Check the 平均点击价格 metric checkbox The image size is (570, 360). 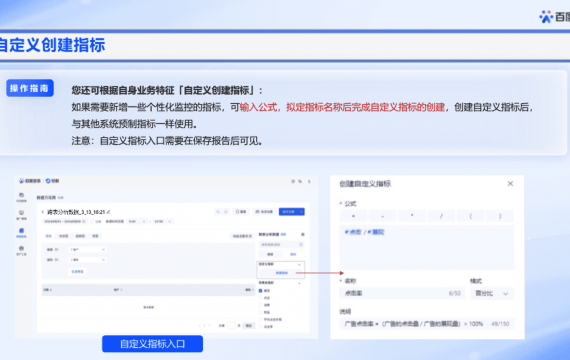click(x=260, y=319)
